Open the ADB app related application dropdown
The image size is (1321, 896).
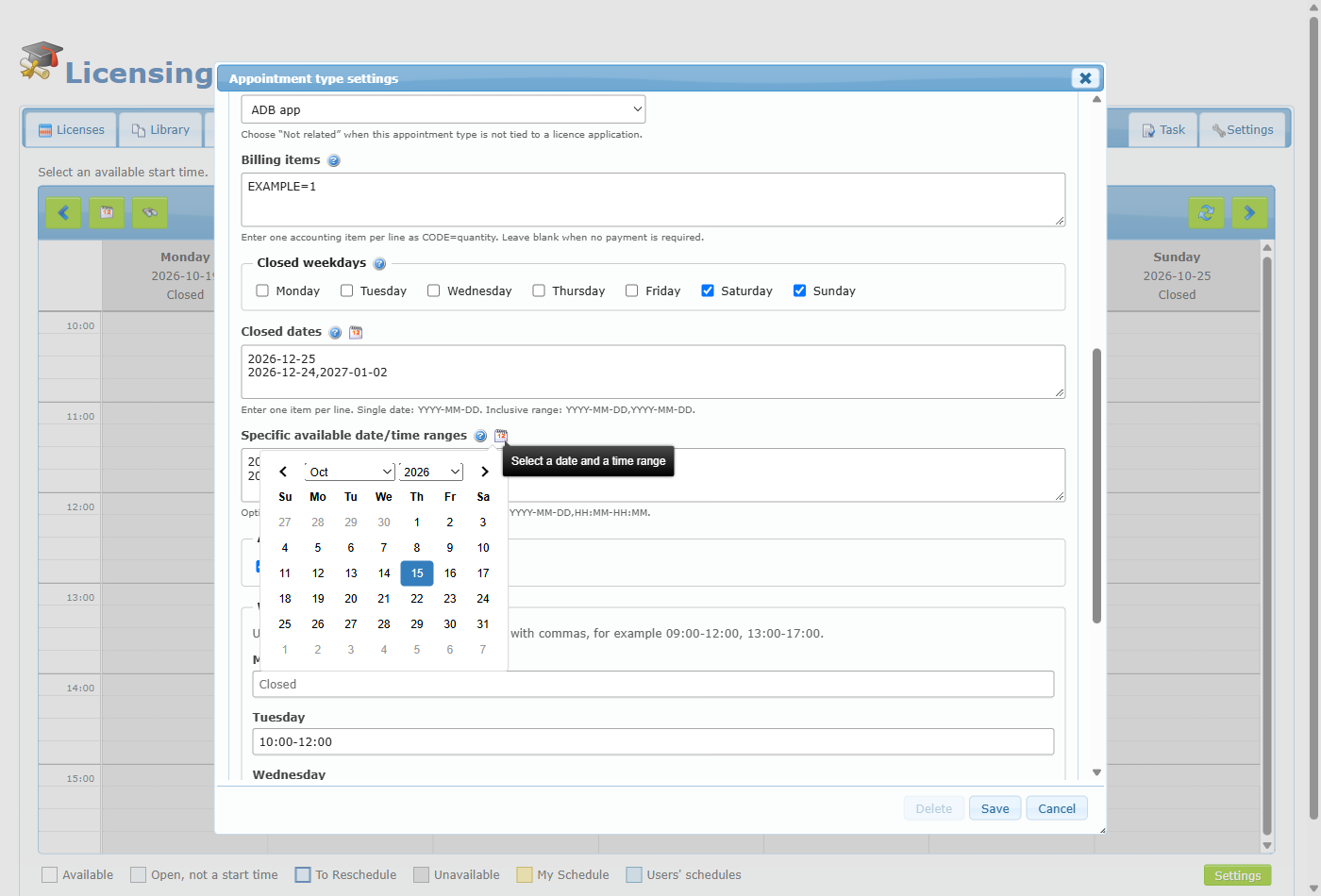[x=443, y=109]
